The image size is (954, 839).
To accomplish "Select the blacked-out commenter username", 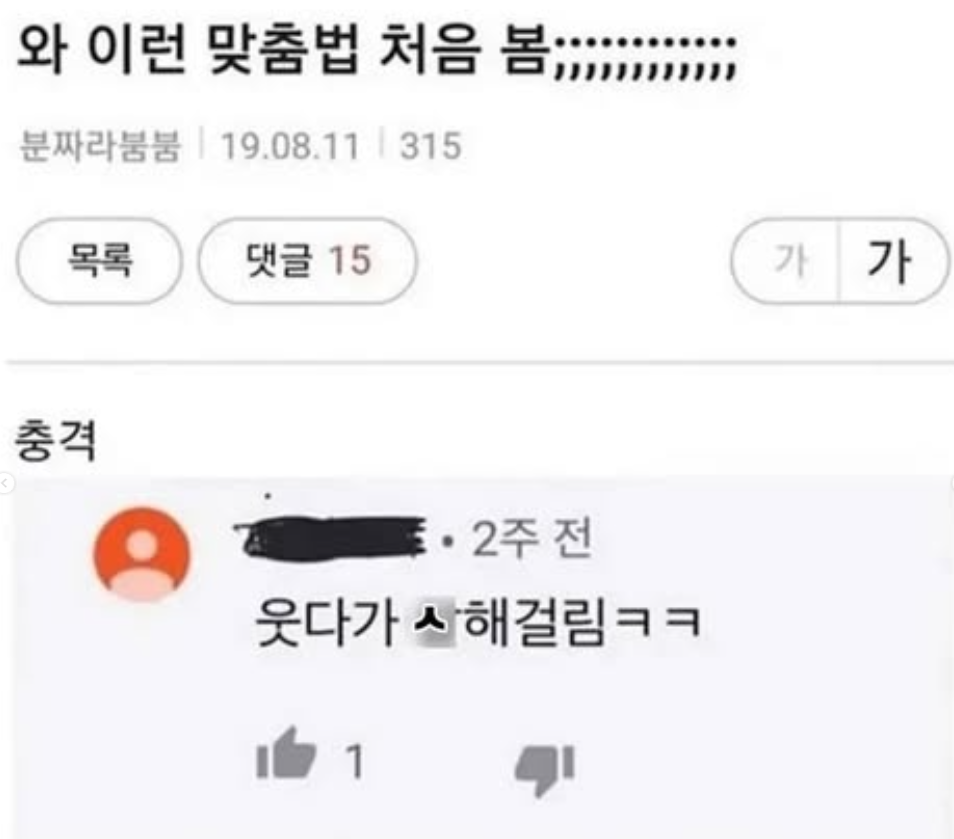I will coord(332,537).
